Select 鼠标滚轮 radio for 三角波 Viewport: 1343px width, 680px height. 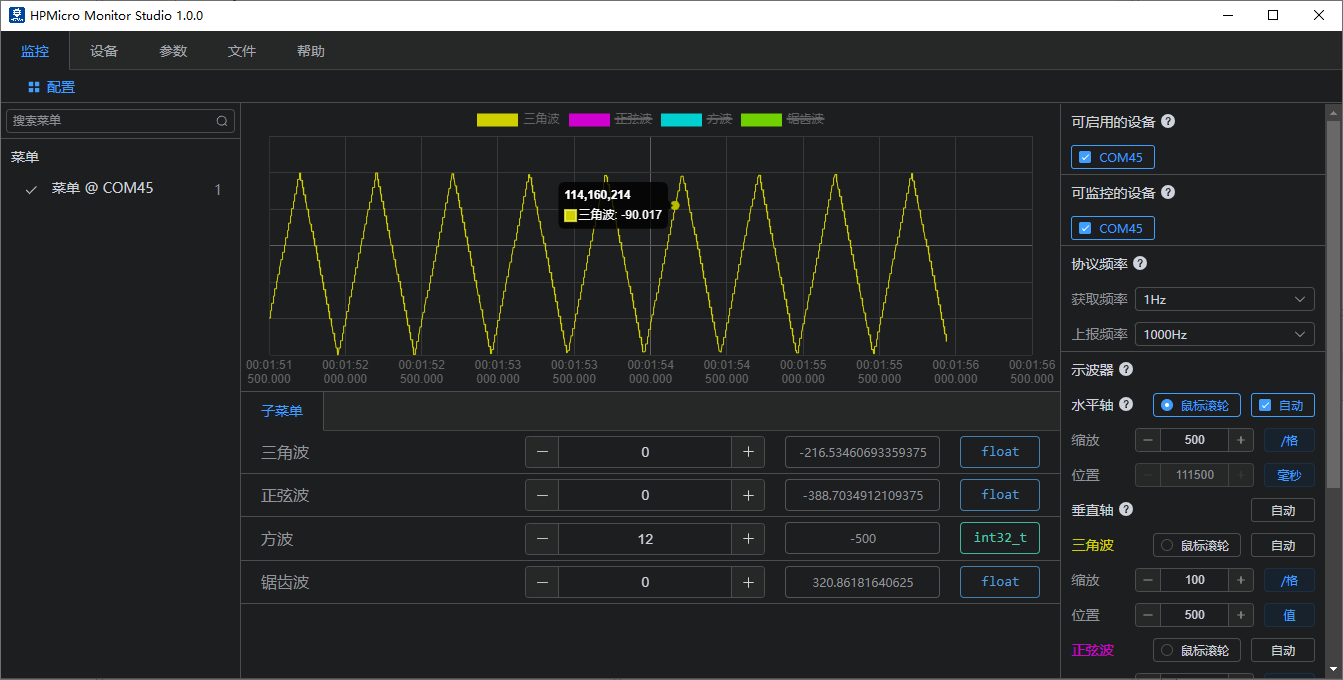pos(1166,545)
